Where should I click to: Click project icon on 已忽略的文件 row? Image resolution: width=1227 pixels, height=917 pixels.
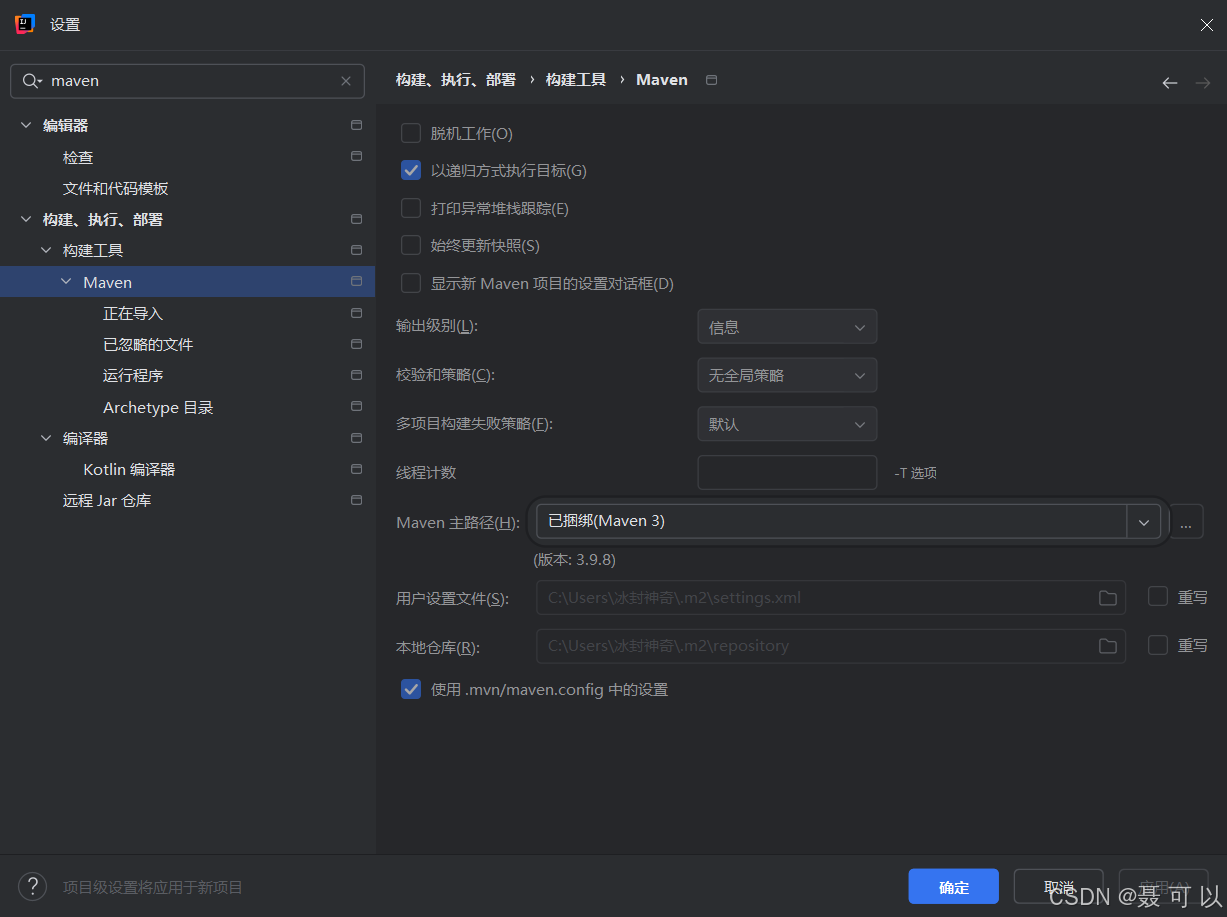(356, 344)
